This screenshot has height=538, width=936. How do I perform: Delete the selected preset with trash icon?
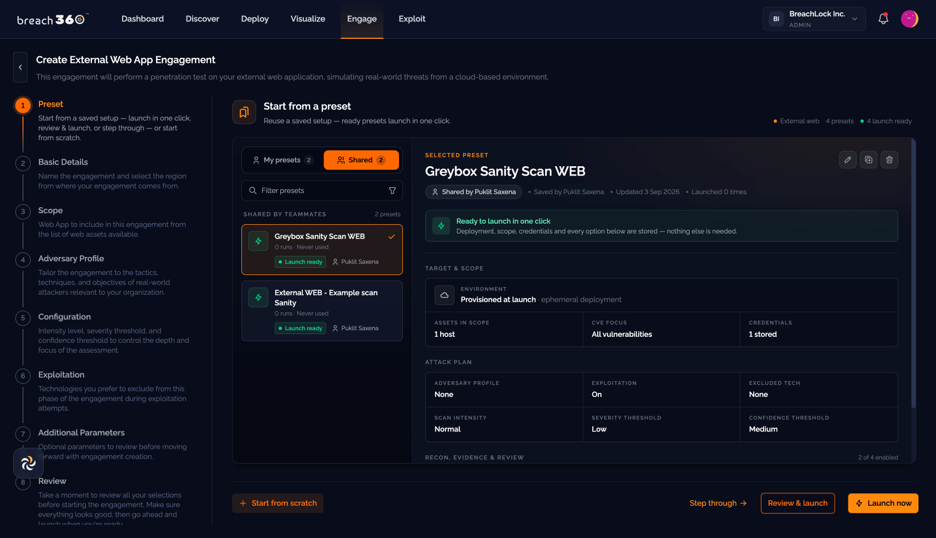tap(889, 160)
